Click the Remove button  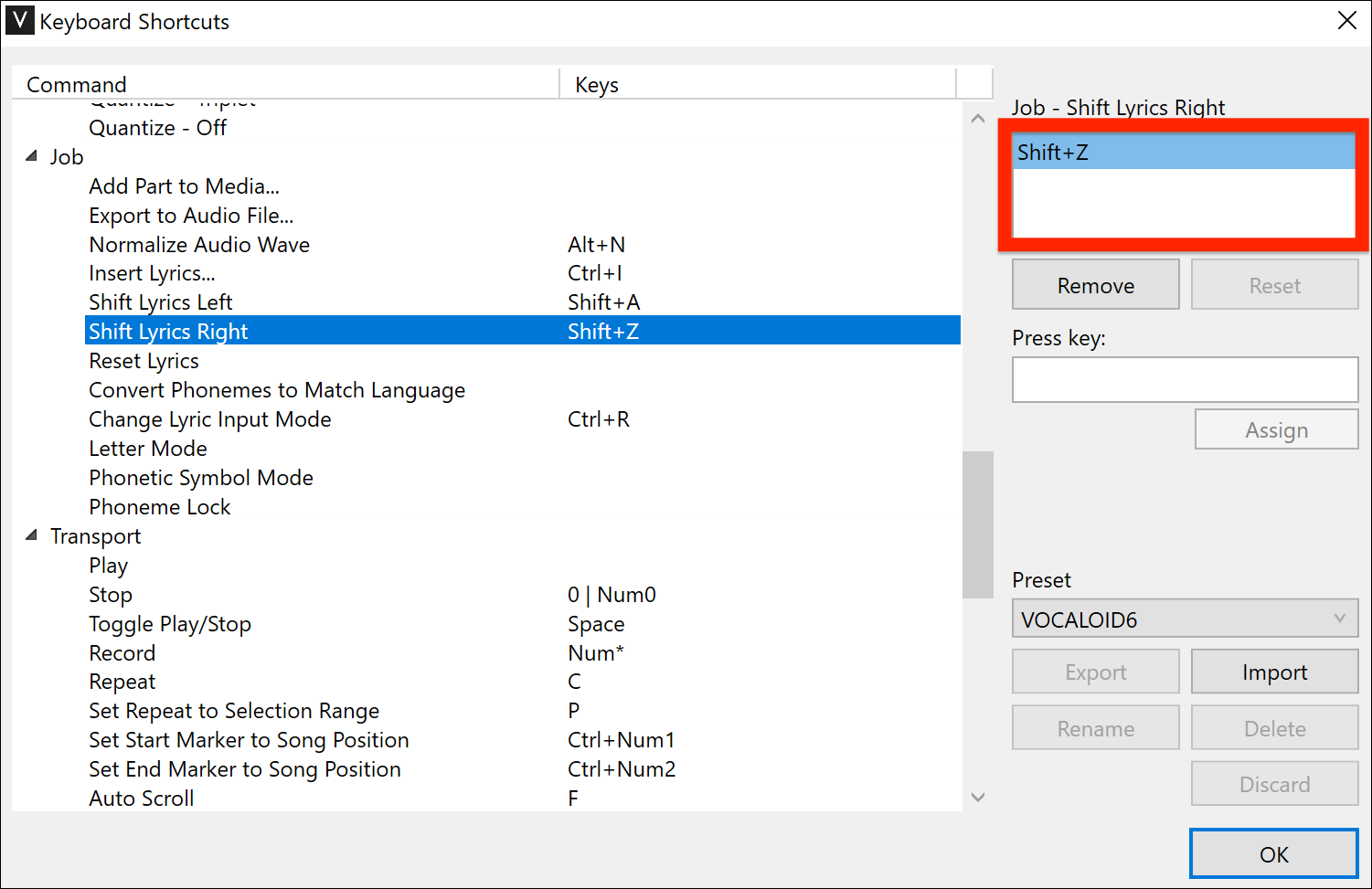[1095, 284]
